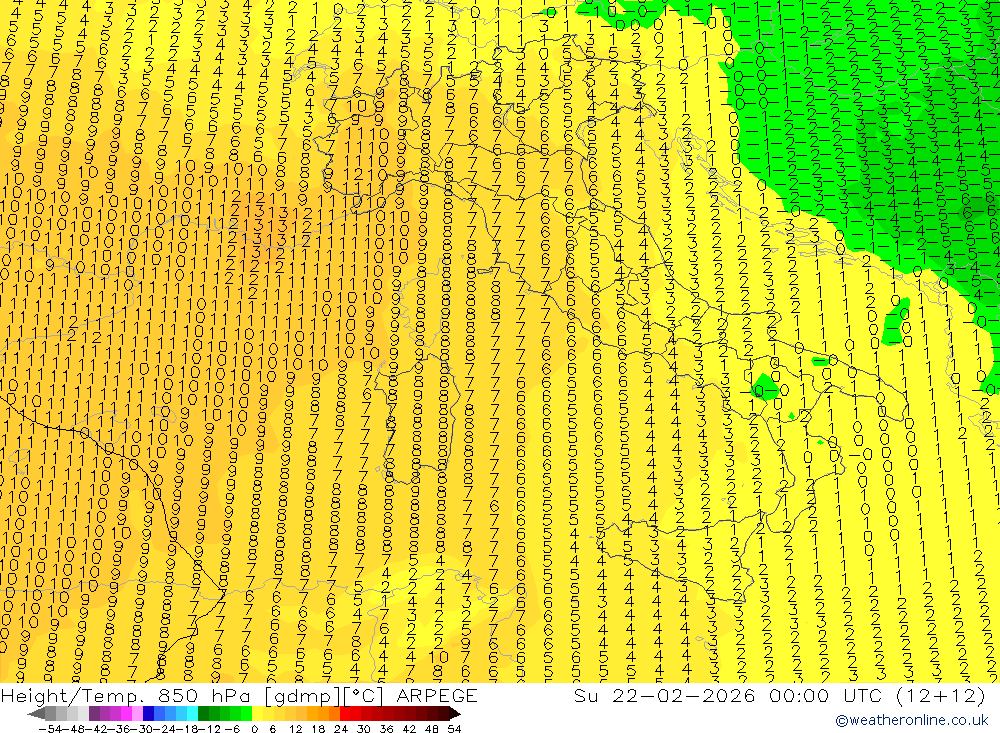The width and height of the screenshot is (1000, 733).
Task: Click the weatheronline.co.uk copyright link
Action: (911, 720)
